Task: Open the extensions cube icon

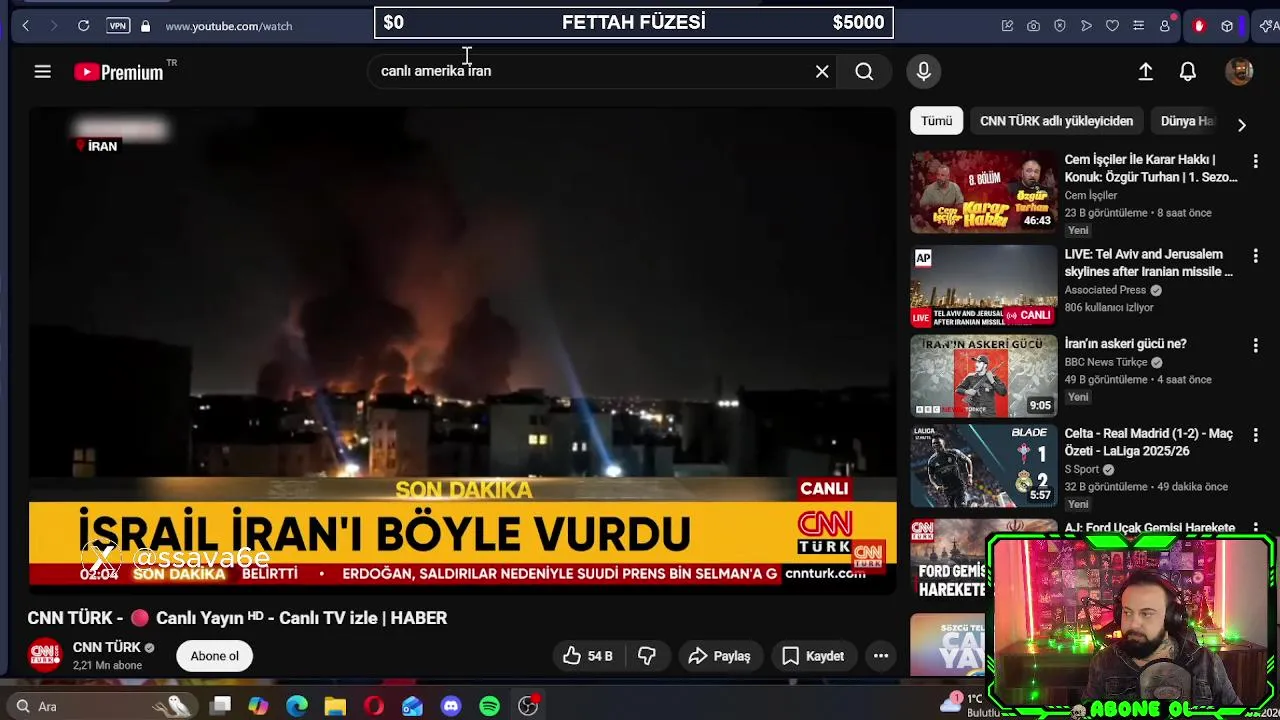Action: point(1227,26)
